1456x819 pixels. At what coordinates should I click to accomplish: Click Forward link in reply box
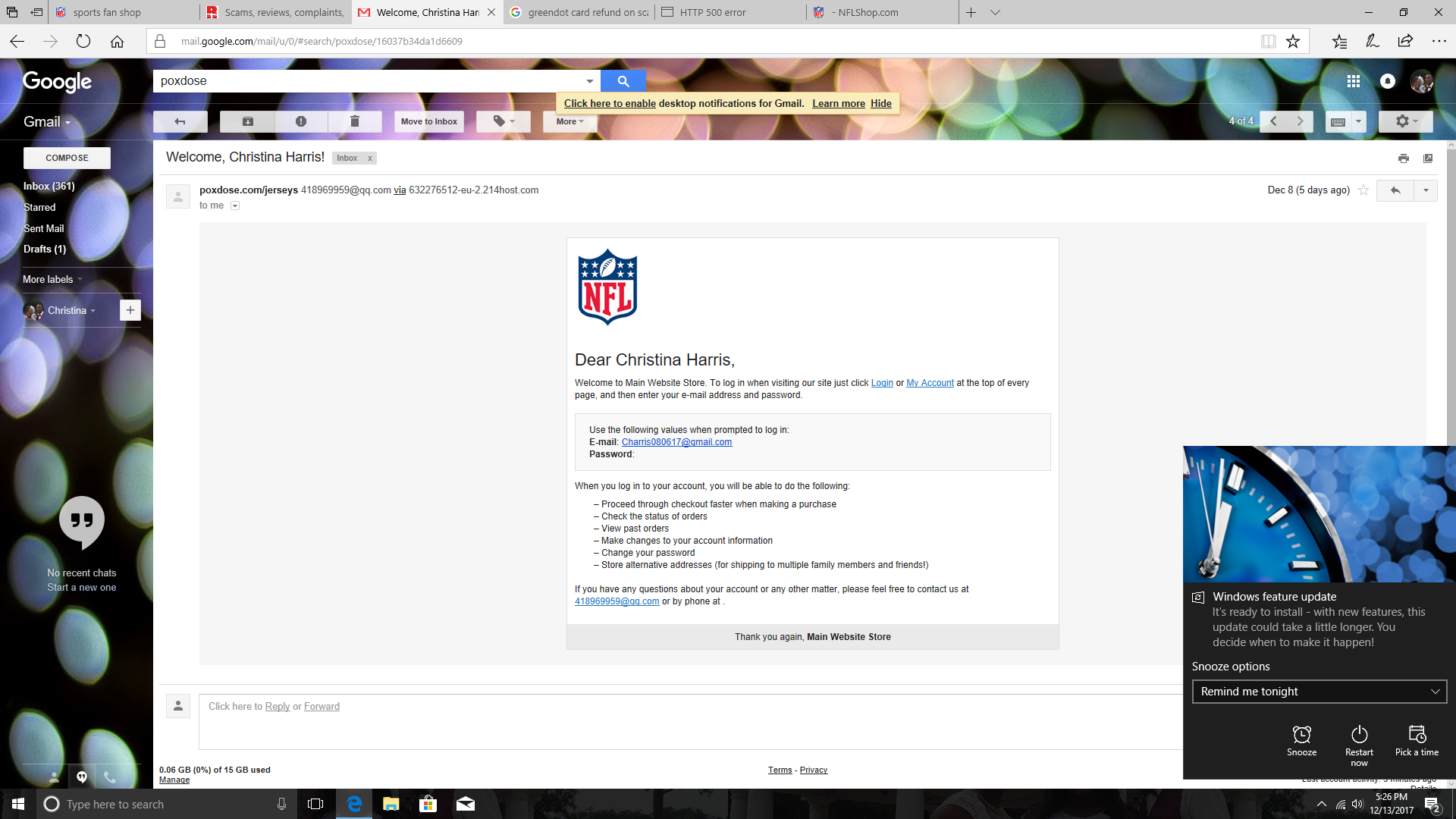(322, 706)
